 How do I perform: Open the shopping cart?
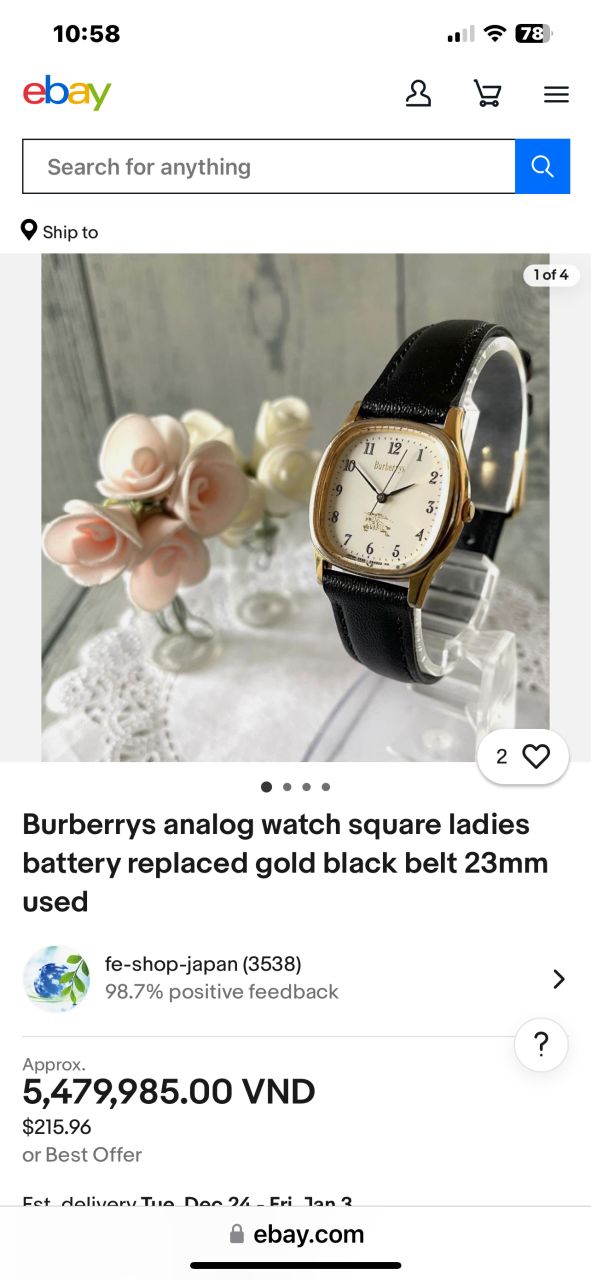(x=487, y=94)
